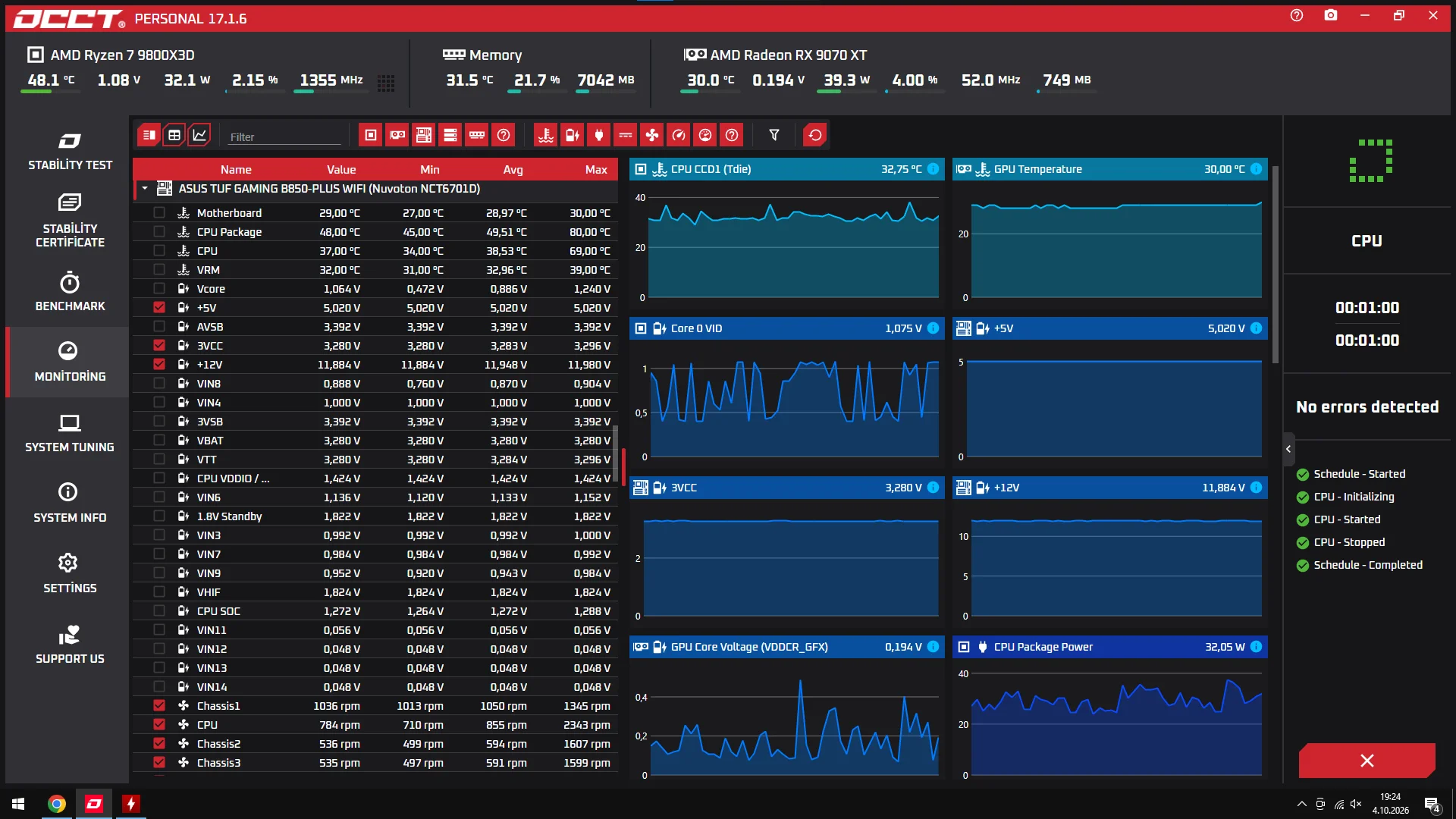Toggle the memory hardware filter icon
The height and width of the screenshot is (819, 1456).
(477, 135)
